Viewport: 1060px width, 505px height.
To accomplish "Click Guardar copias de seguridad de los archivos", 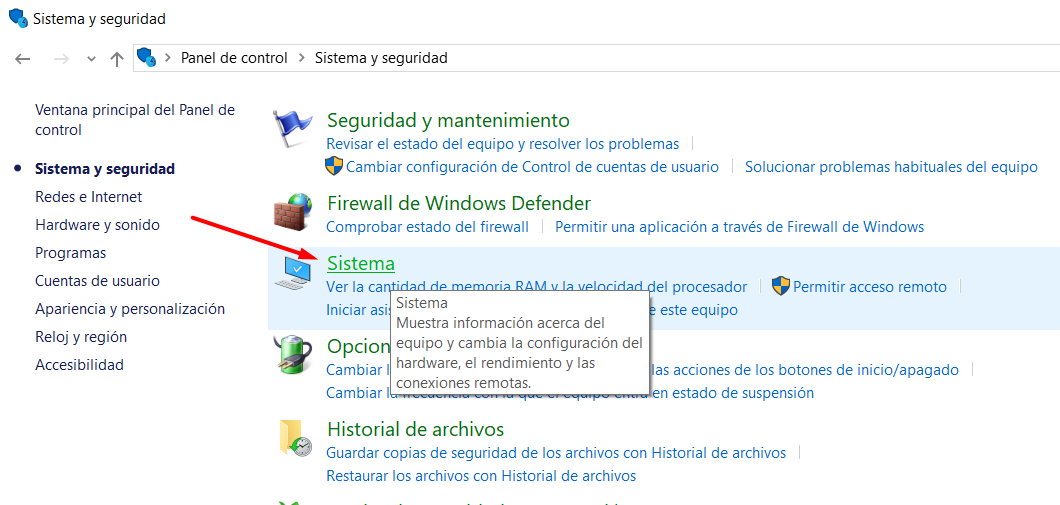I will [556, 452].
